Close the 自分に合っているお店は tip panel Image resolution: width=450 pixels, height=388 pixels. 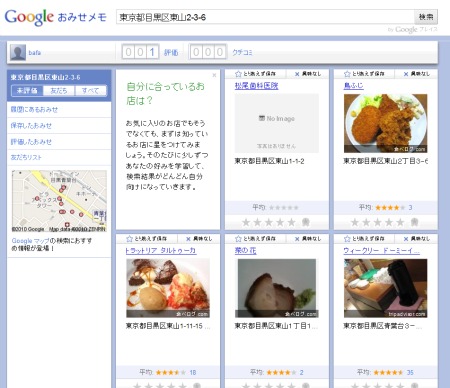click(214, 75)
